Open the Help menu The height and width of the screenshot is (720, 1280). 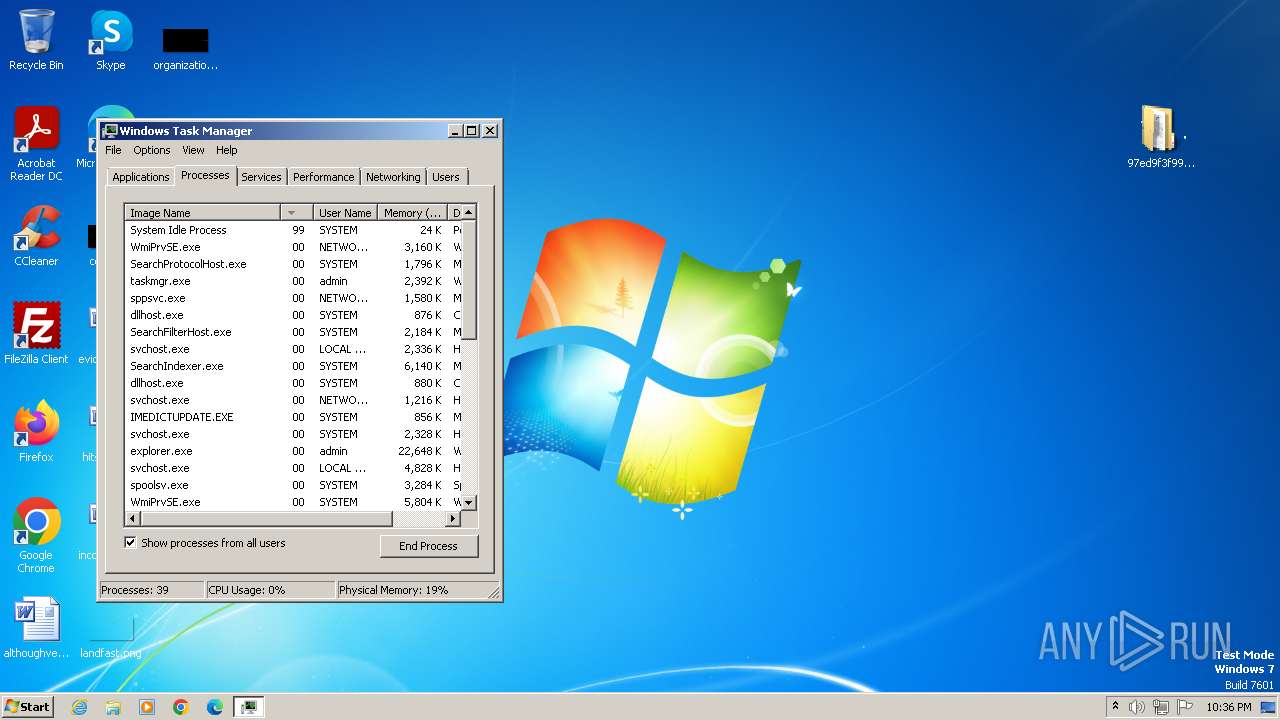coord(227,150)
